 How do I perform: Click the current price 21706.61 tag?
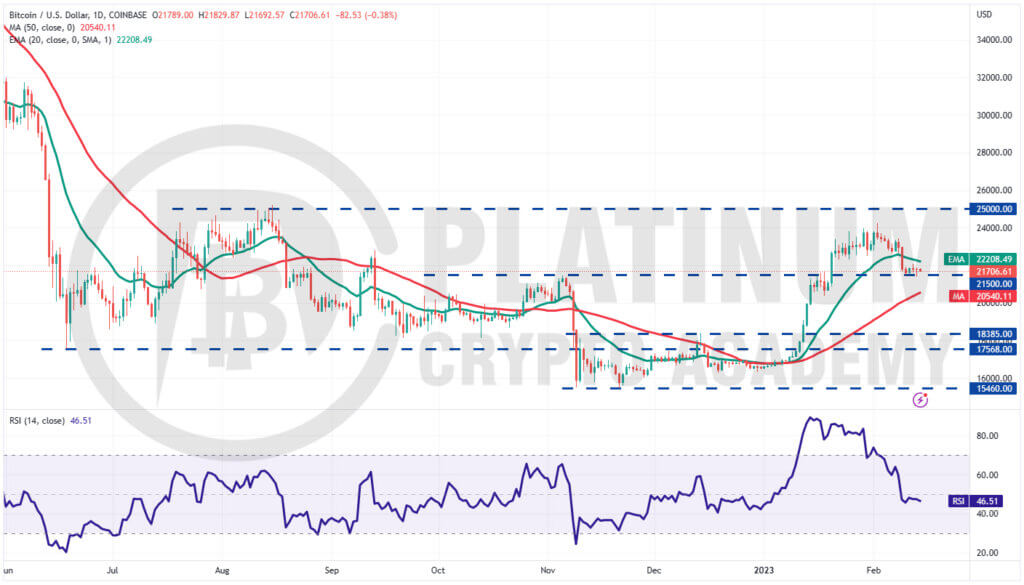coord(993,272)
